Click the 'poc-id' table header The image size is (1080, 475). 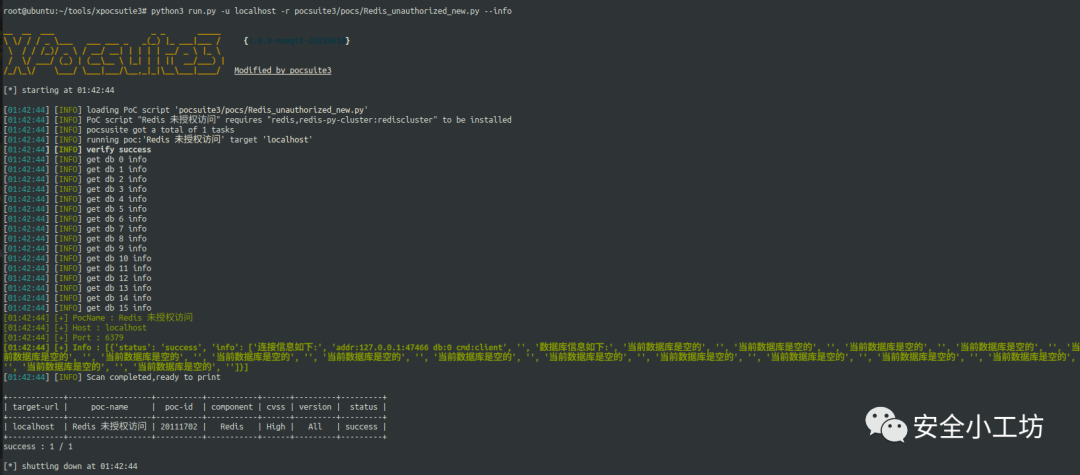(x=178, y=407)
